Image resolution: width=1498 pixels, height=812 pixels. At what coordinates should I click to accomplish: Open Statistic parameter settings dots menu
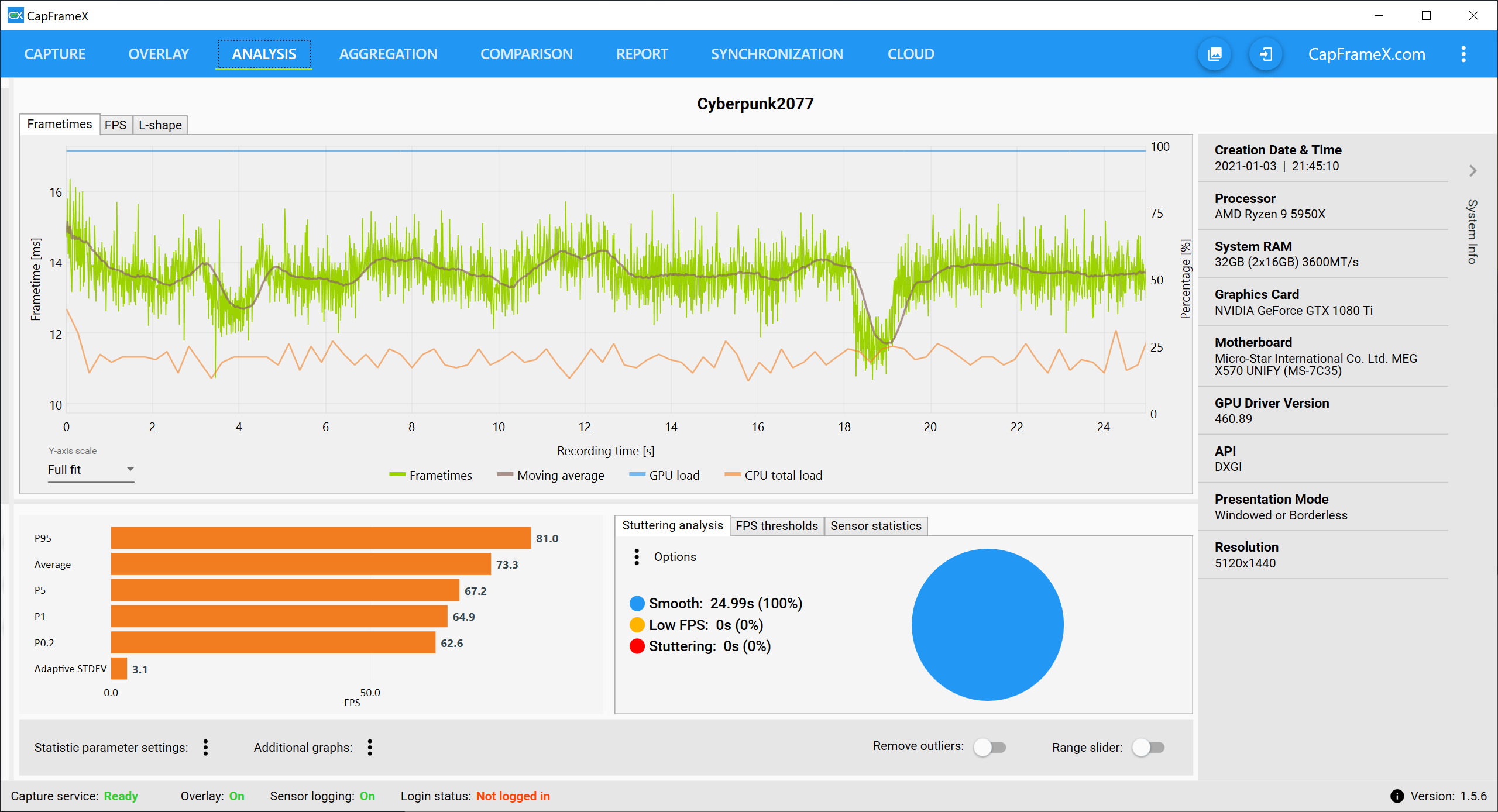pyautogui.click(x=205, y=747)
